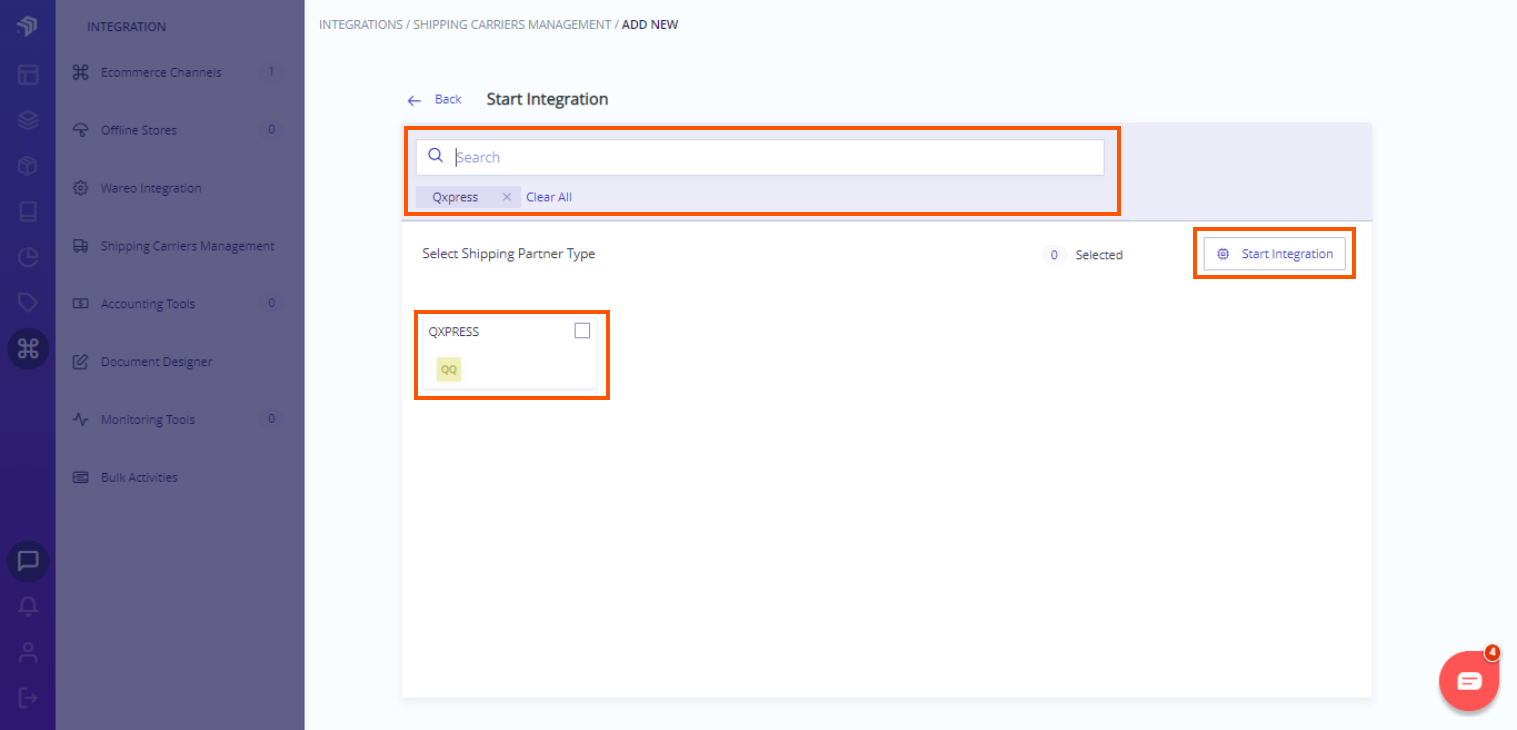Open the box/products icon in sidebar
The height and width of the screenshot is (730, 1517).
(x=27, y=166)
